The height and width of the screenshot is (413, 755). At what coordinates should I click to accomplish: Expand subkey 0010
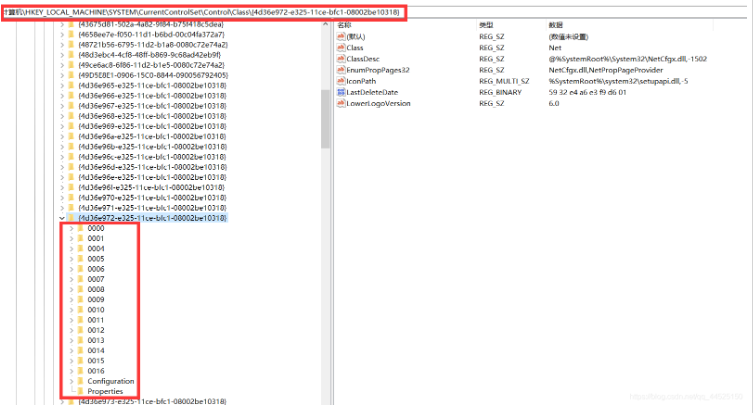point(71,310)
